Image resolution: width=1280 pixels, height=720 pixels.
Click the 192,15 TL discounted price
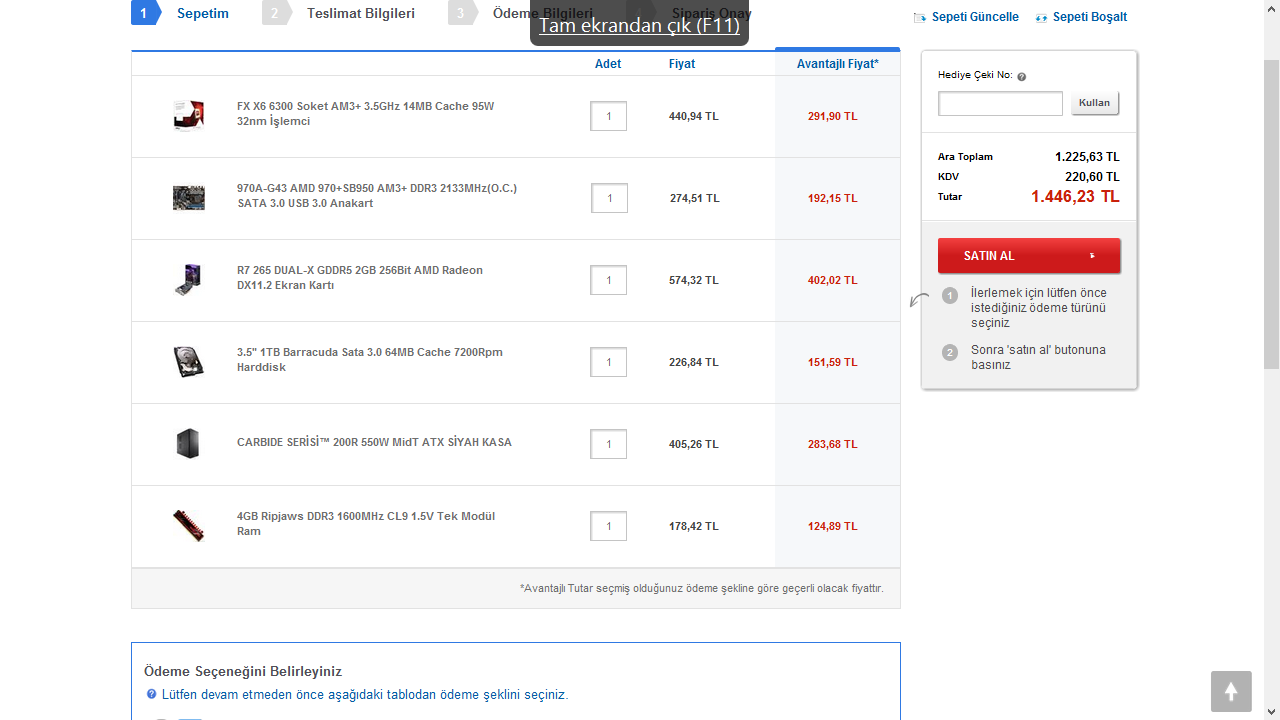tap(833, 198)
